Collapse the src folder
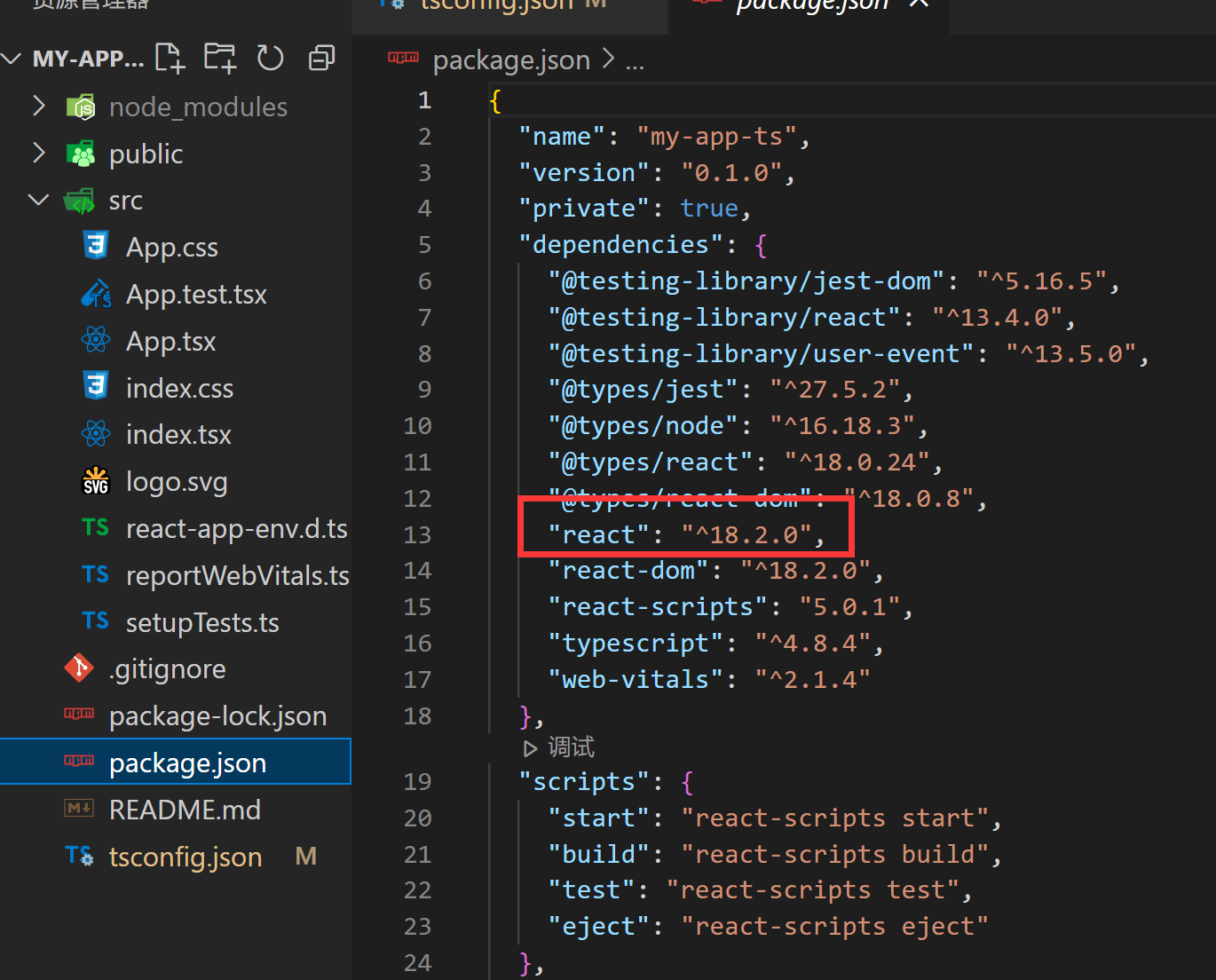1216x980 pixels. coord(38,200)
